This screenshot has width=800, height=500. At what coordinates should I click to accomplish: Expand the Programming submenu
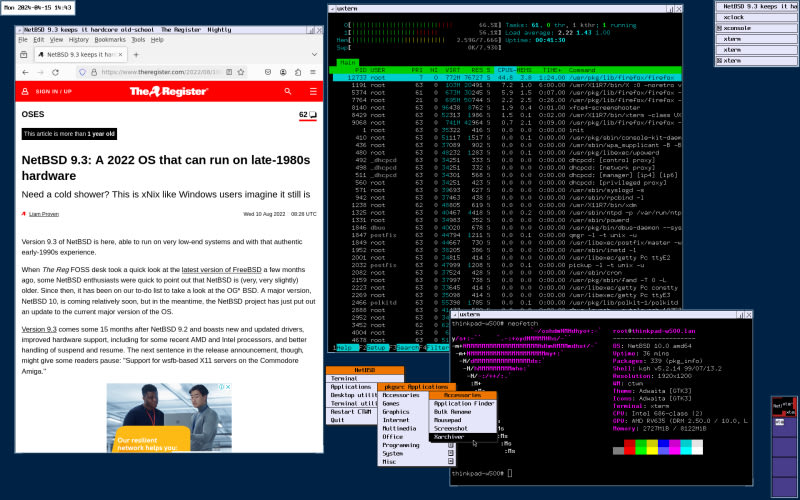400,444
